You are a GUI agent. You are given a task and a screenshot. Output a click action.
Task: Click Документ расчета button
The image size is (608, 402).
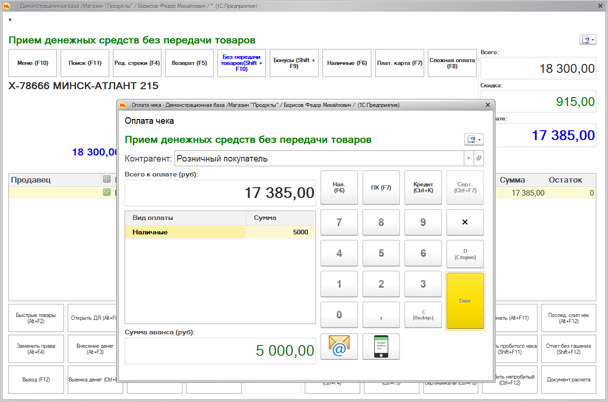coord(568,380)
